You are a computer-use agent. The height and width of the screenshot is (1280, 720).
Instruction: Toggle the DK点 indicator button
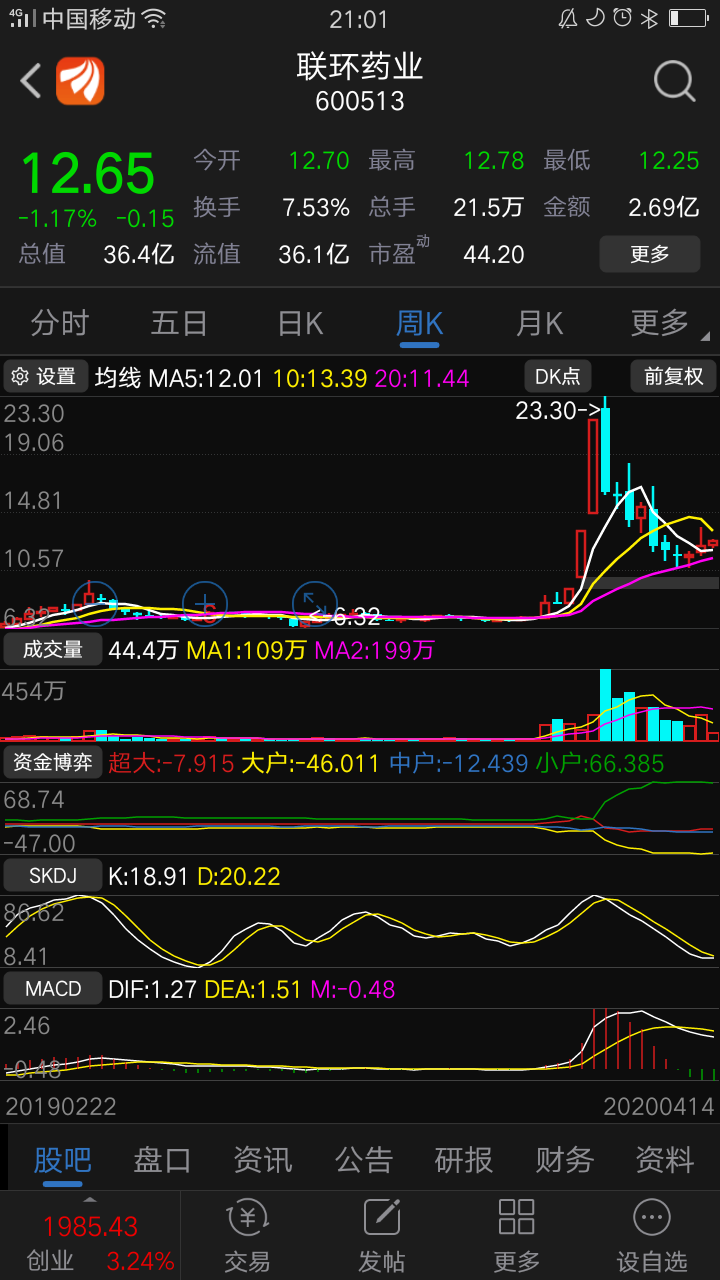point(558,377)
